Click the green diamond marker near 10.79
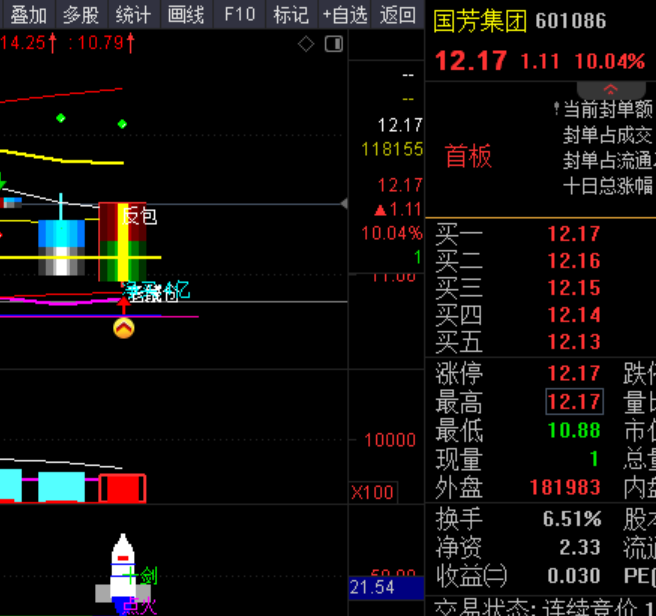 point(122,124)
